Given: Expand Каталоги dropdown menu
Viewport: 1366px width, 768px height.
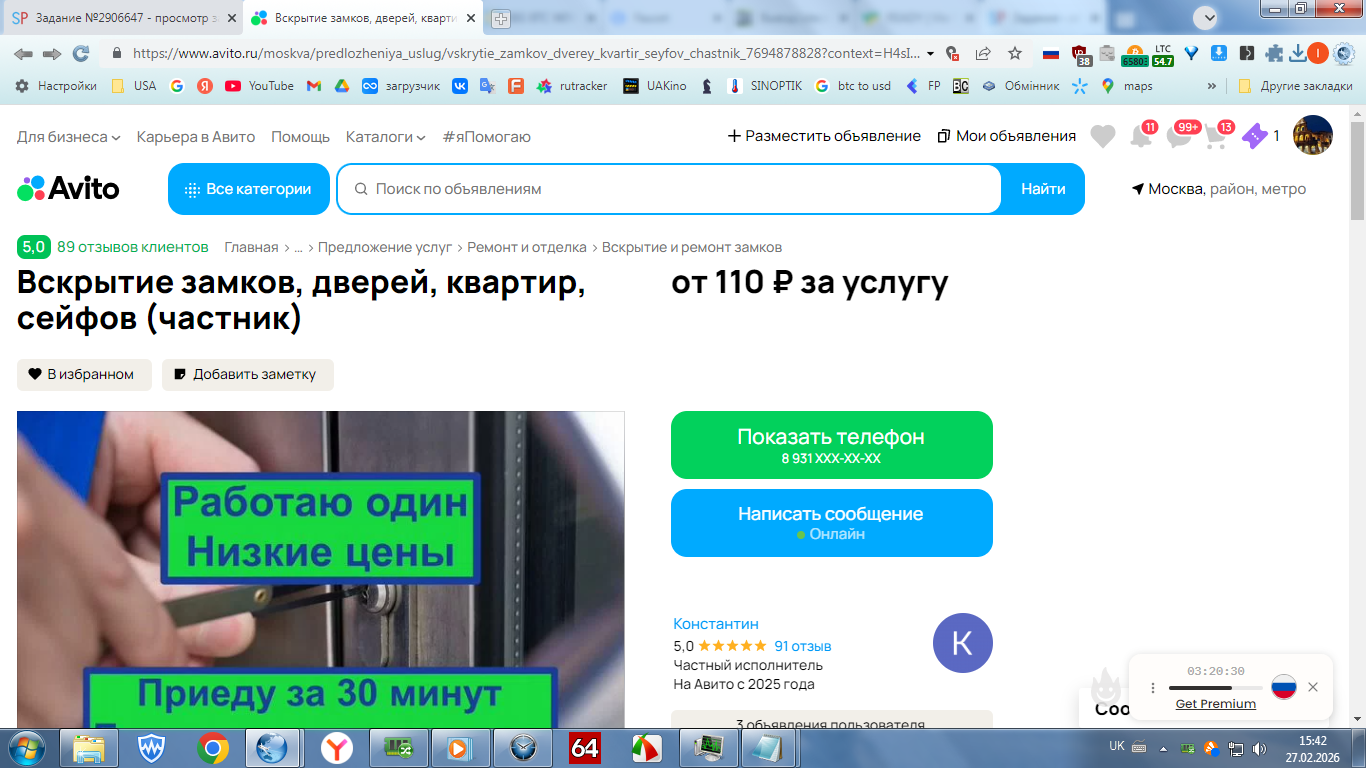Looking at the screenshot, I should click(x=386, y=136).
